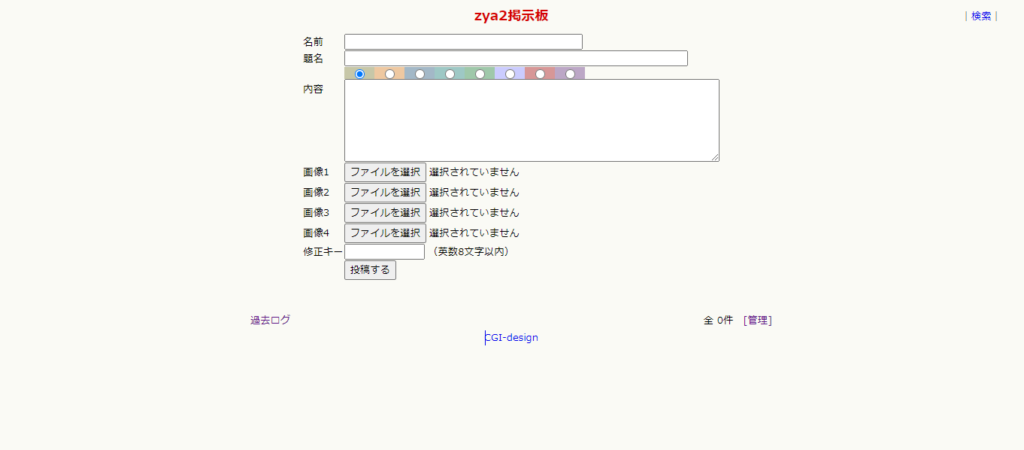Click 選択されていません text beside 画像1
The width and height of the screenshot is (1024, 450).
(474, 172)
